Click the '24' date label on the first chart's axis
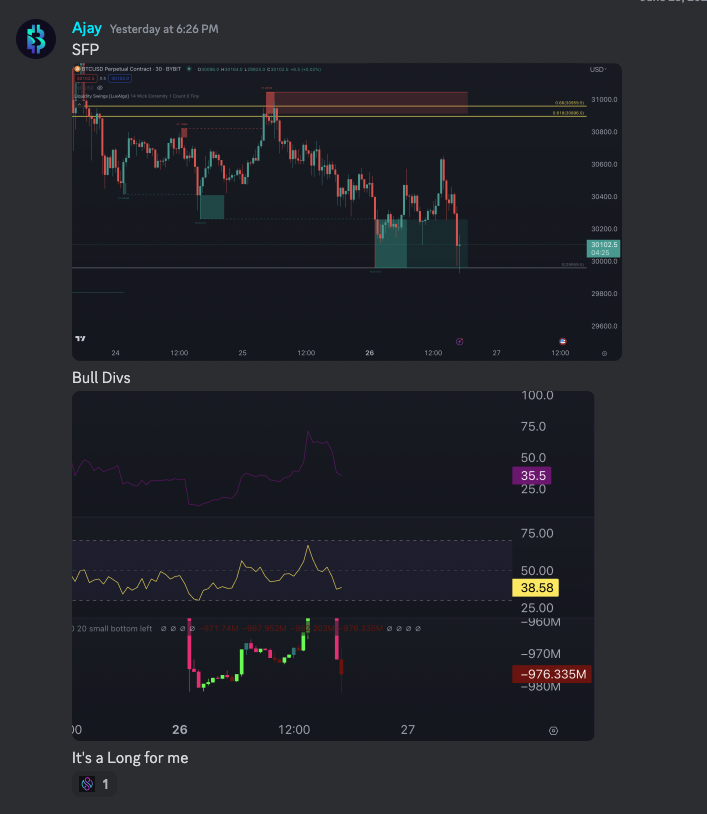The image size is (707, 814). click(x=115, y=353)
